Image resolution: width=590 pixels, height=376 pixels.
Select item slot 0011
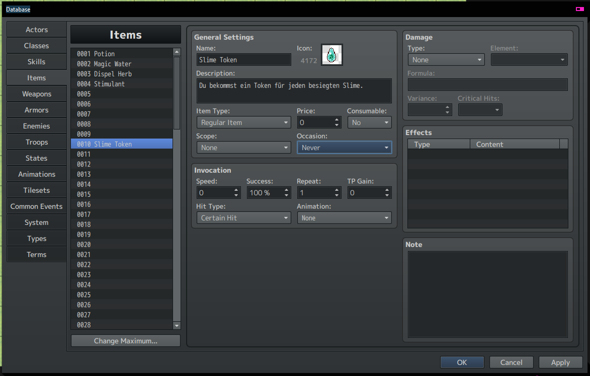[122, 154]
